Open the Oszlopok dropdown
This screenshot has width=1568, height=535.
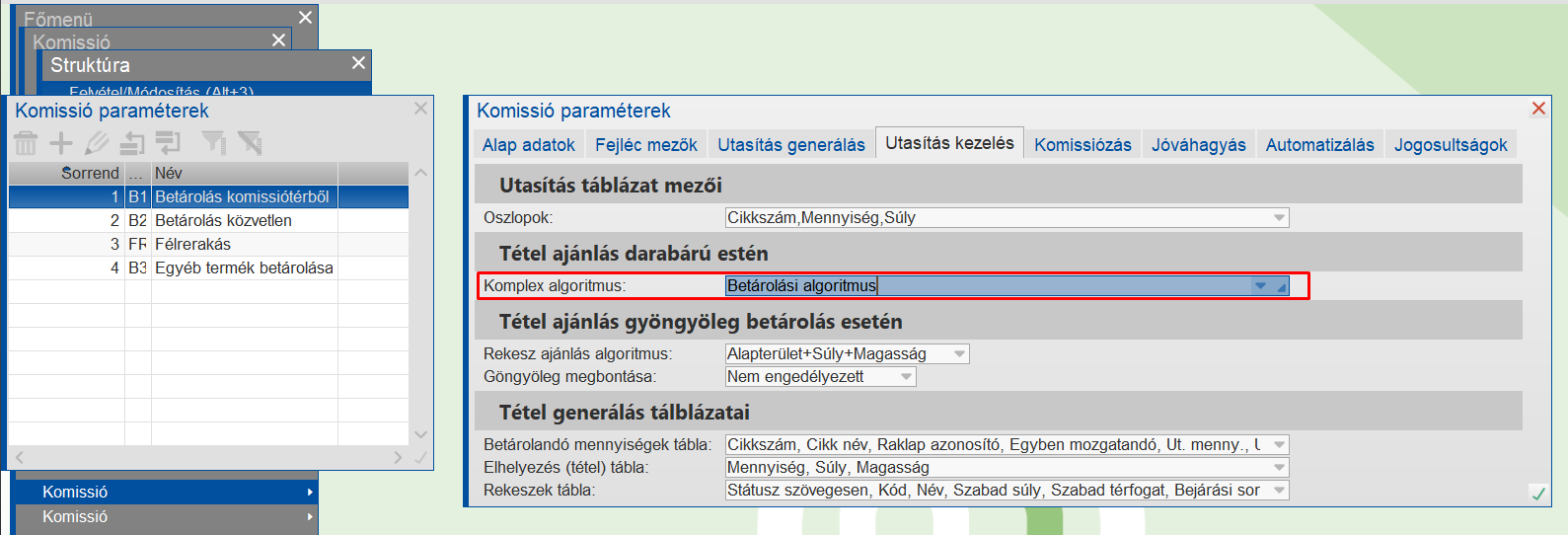pyautogui.click(x=1279, y=218)
